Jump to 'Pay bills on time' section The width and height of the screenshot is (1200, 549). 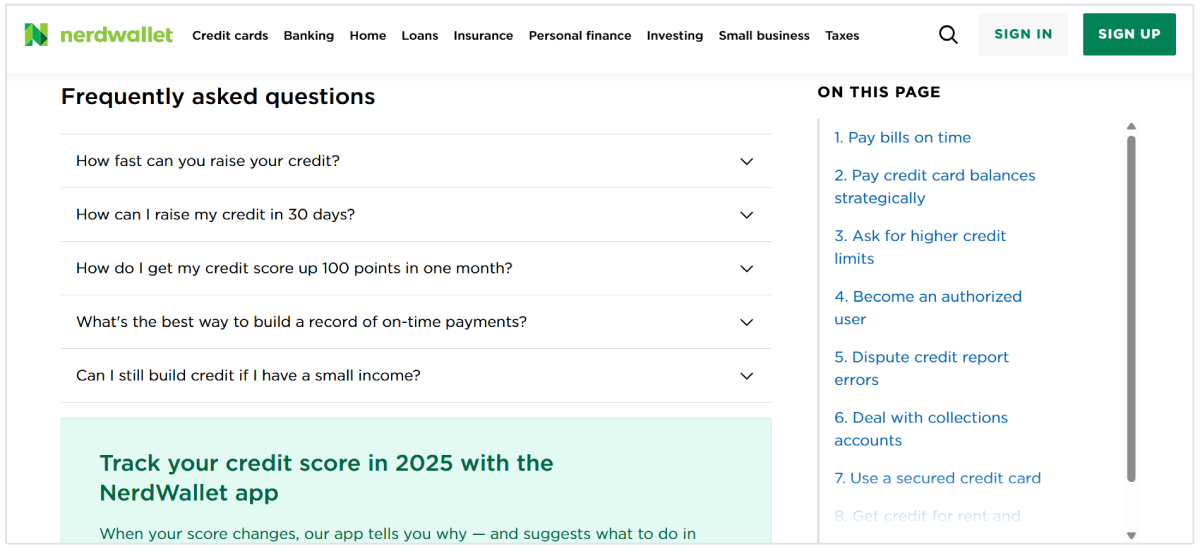click(902, 137)
